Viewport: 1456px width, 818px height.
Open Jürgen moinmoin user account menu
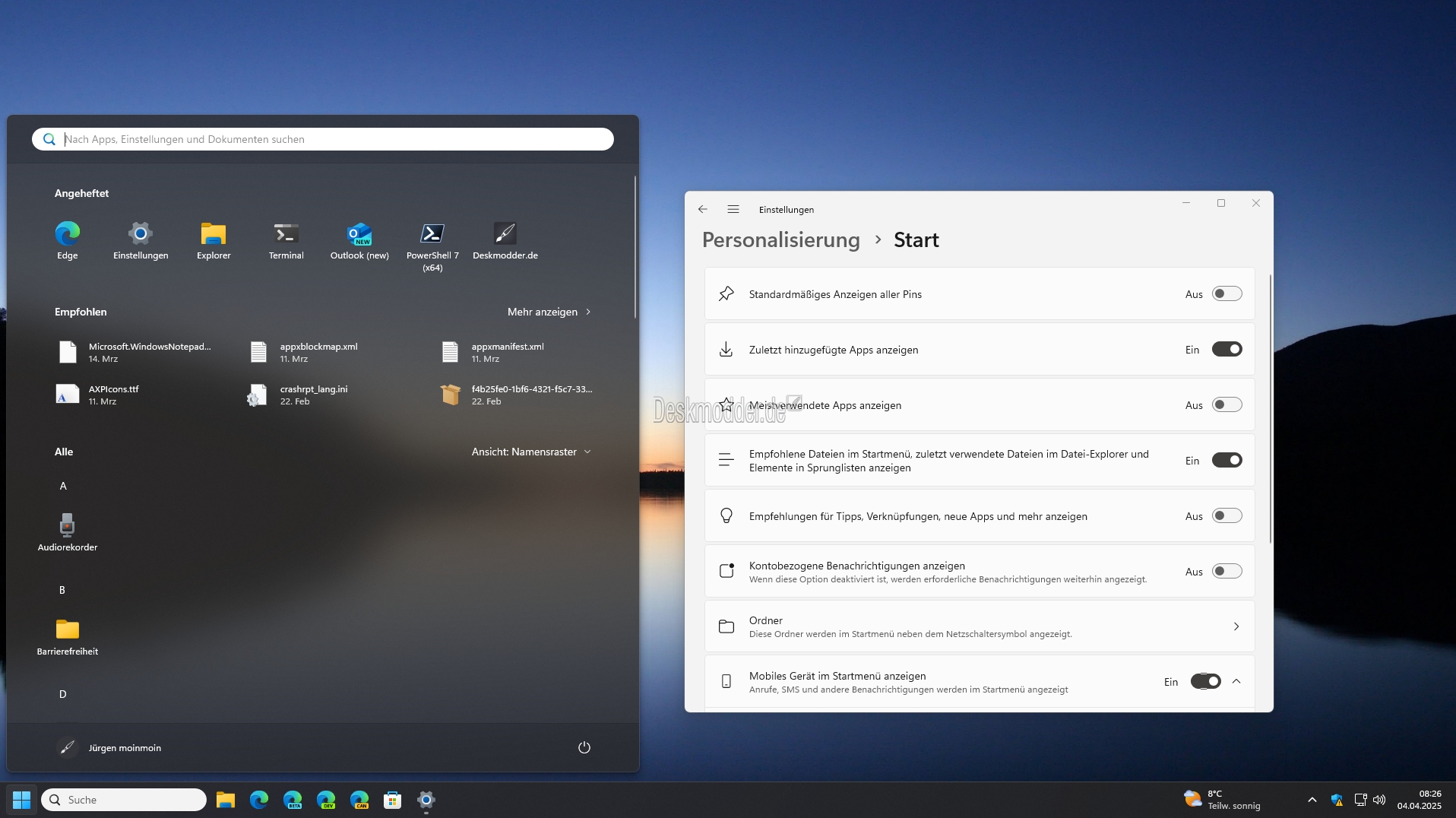(109, 747)
